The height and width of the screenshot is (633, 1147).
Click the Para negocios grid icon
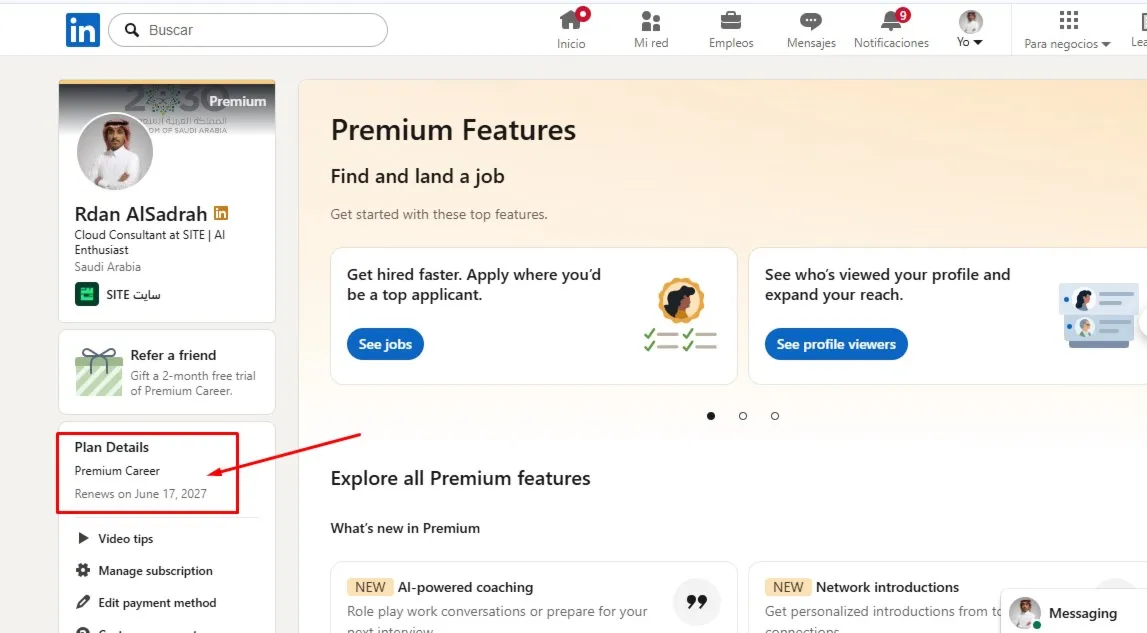1069,20
